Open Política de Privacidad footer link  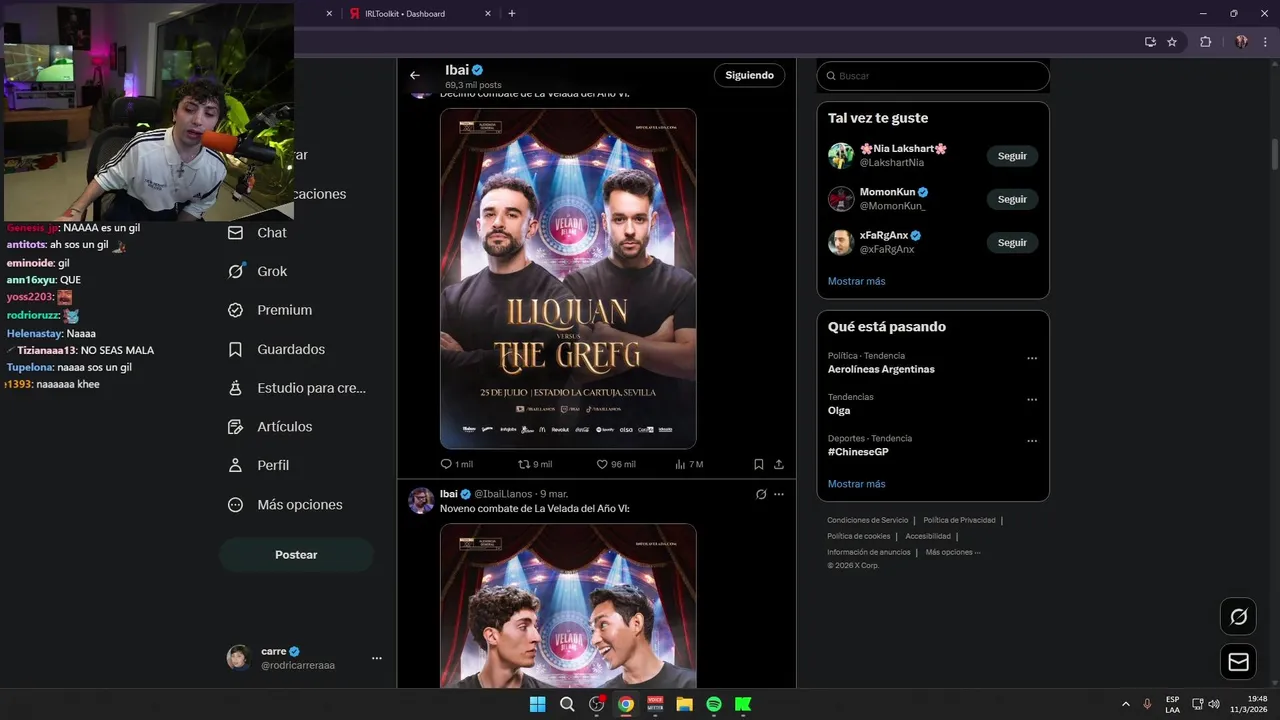tap(959, 520)
